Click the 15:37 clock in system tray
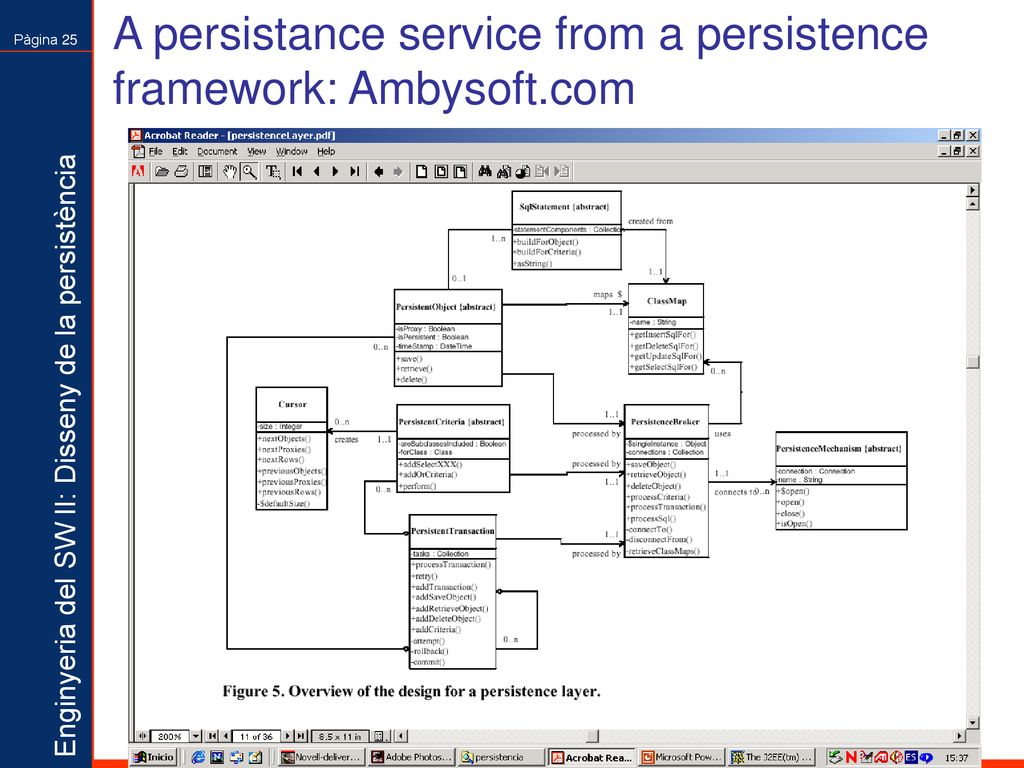 coord(956,758)
